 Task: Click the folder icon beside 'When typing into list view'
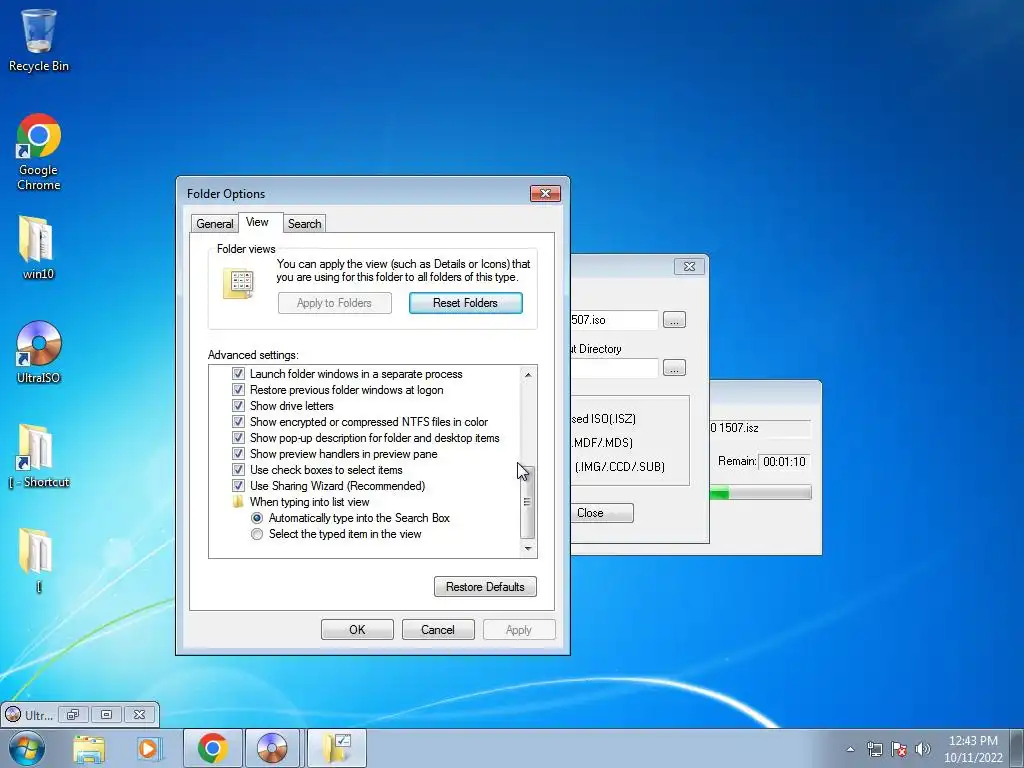[x=238, y=502]
